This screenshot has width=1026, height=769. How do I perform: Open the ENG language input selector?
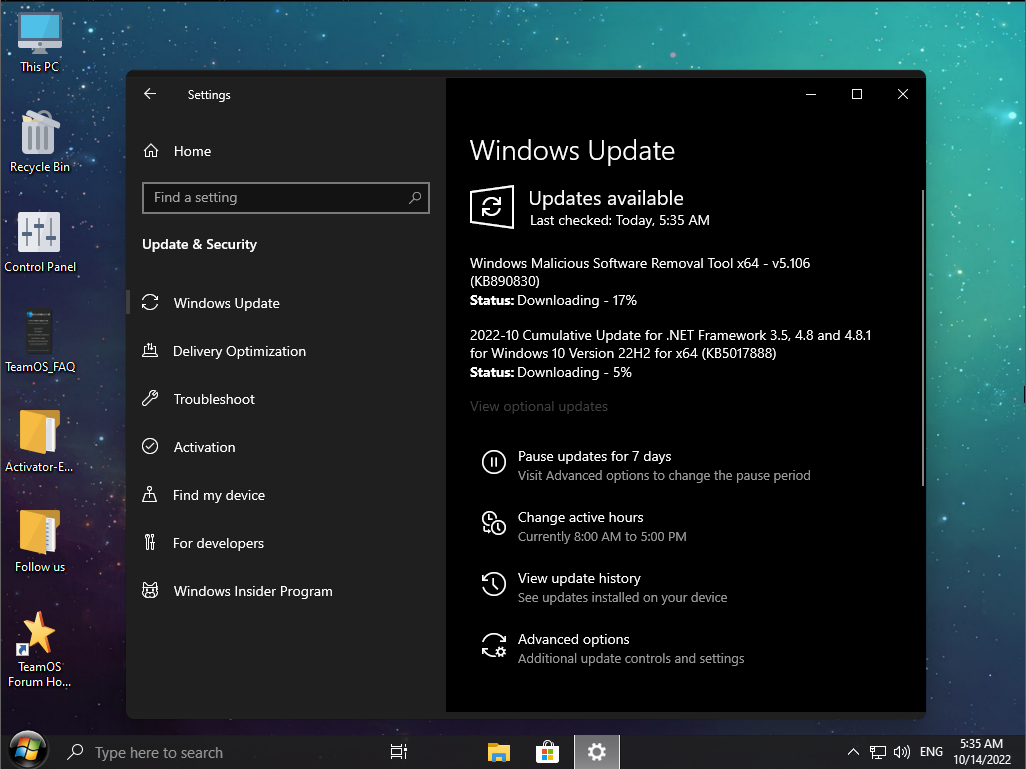pos(931,752)
